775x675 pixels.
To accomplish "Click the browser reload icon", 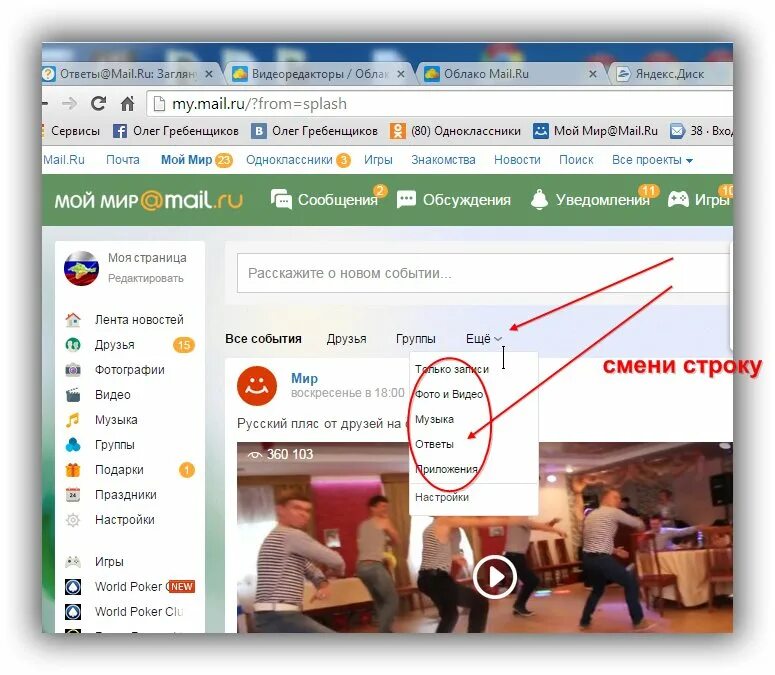I will coord(98,103).
